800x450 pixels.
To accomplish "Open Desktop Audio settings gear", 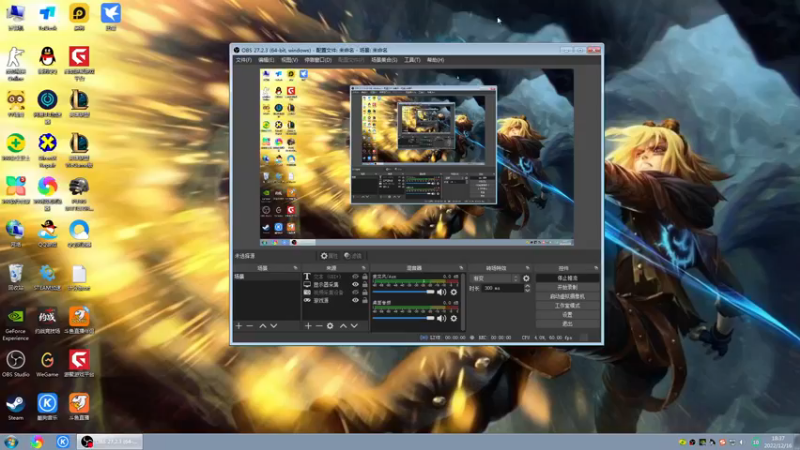I will (x=454, y=318).
